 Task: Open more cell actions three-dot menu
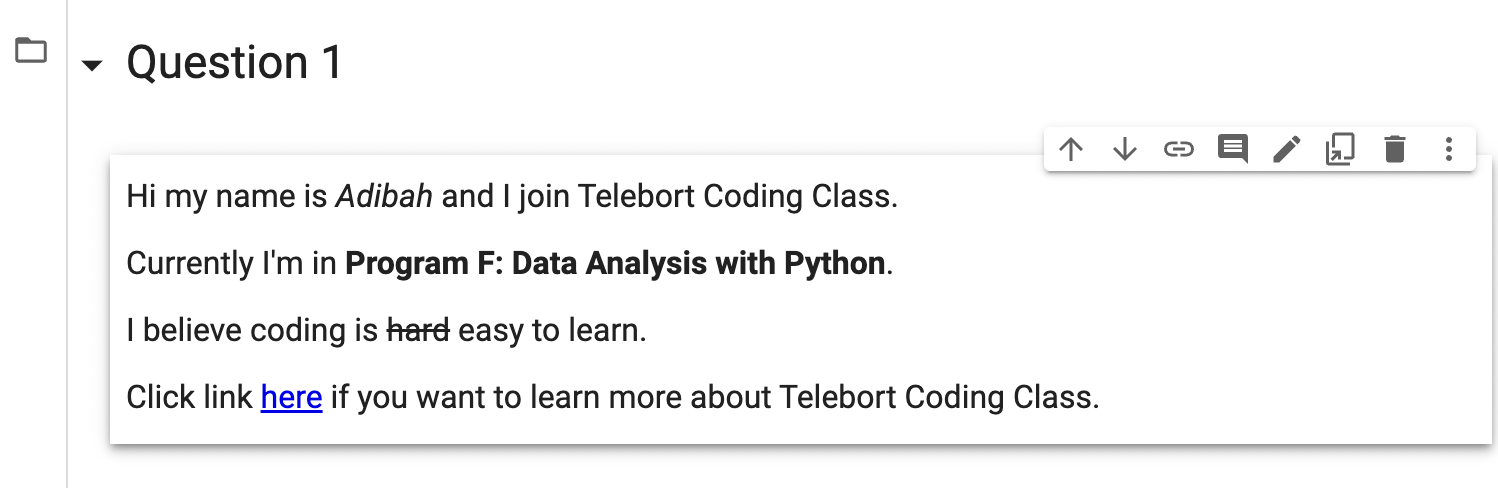[x=1448, y=150]
